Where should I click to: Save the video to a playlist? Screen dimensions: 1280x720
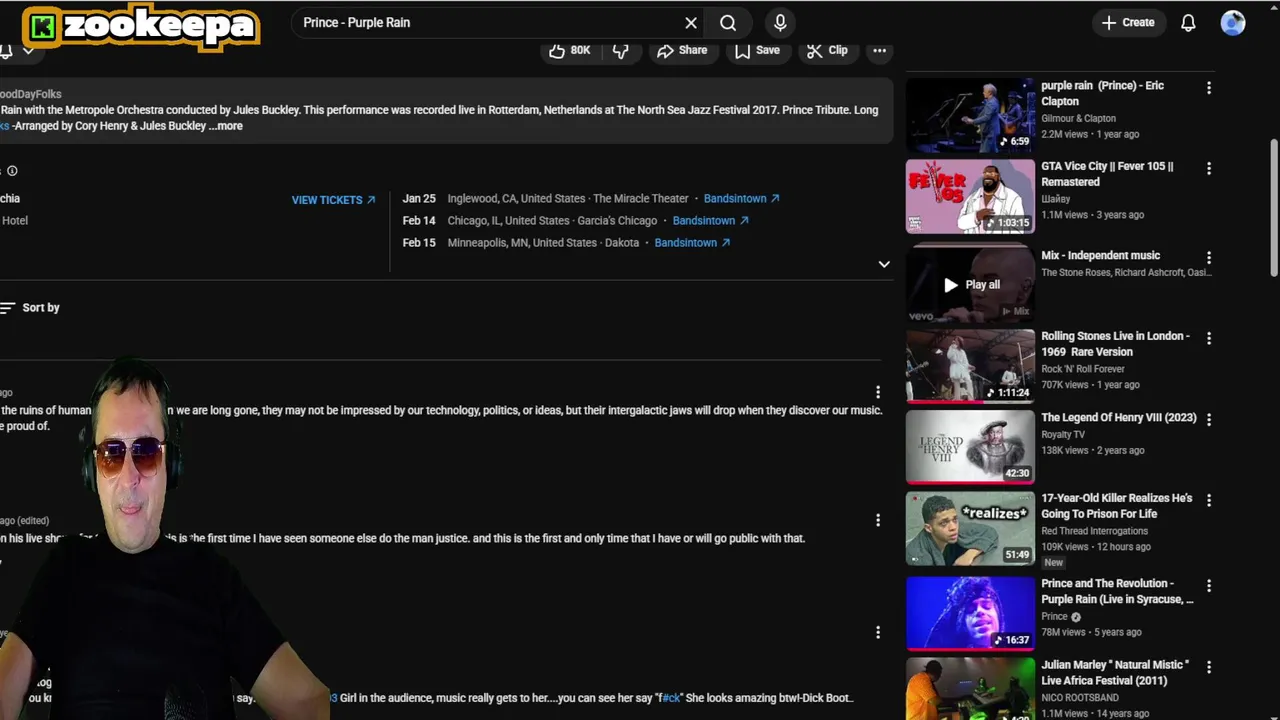click(757, 50)
